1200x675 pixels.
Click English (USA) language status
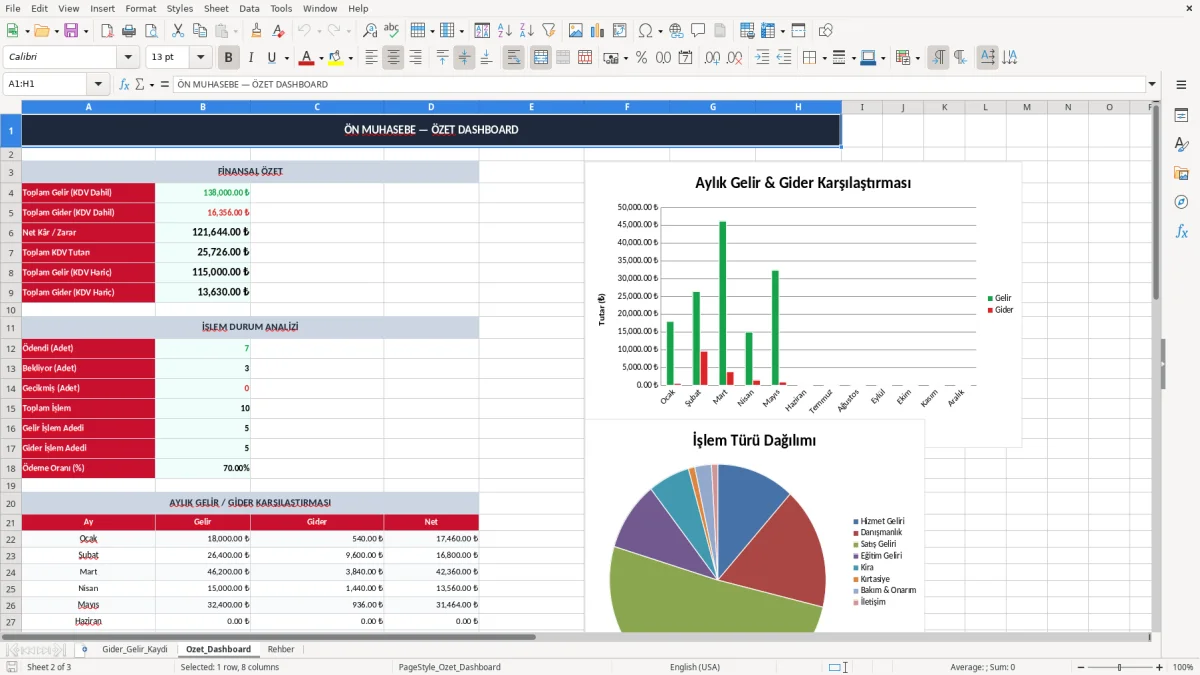click(694, 667)
